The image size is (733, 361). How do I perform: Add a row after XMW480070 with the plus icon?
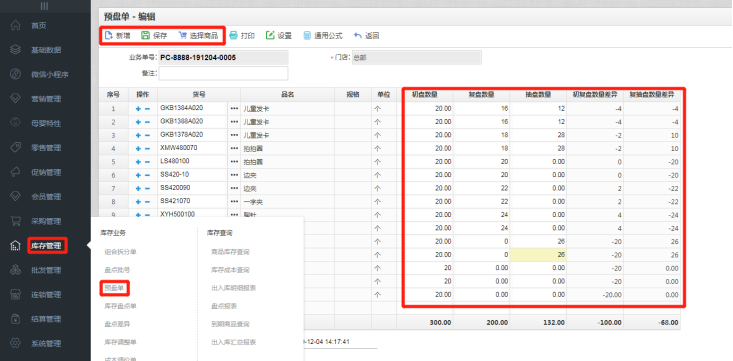click(138, 148)
